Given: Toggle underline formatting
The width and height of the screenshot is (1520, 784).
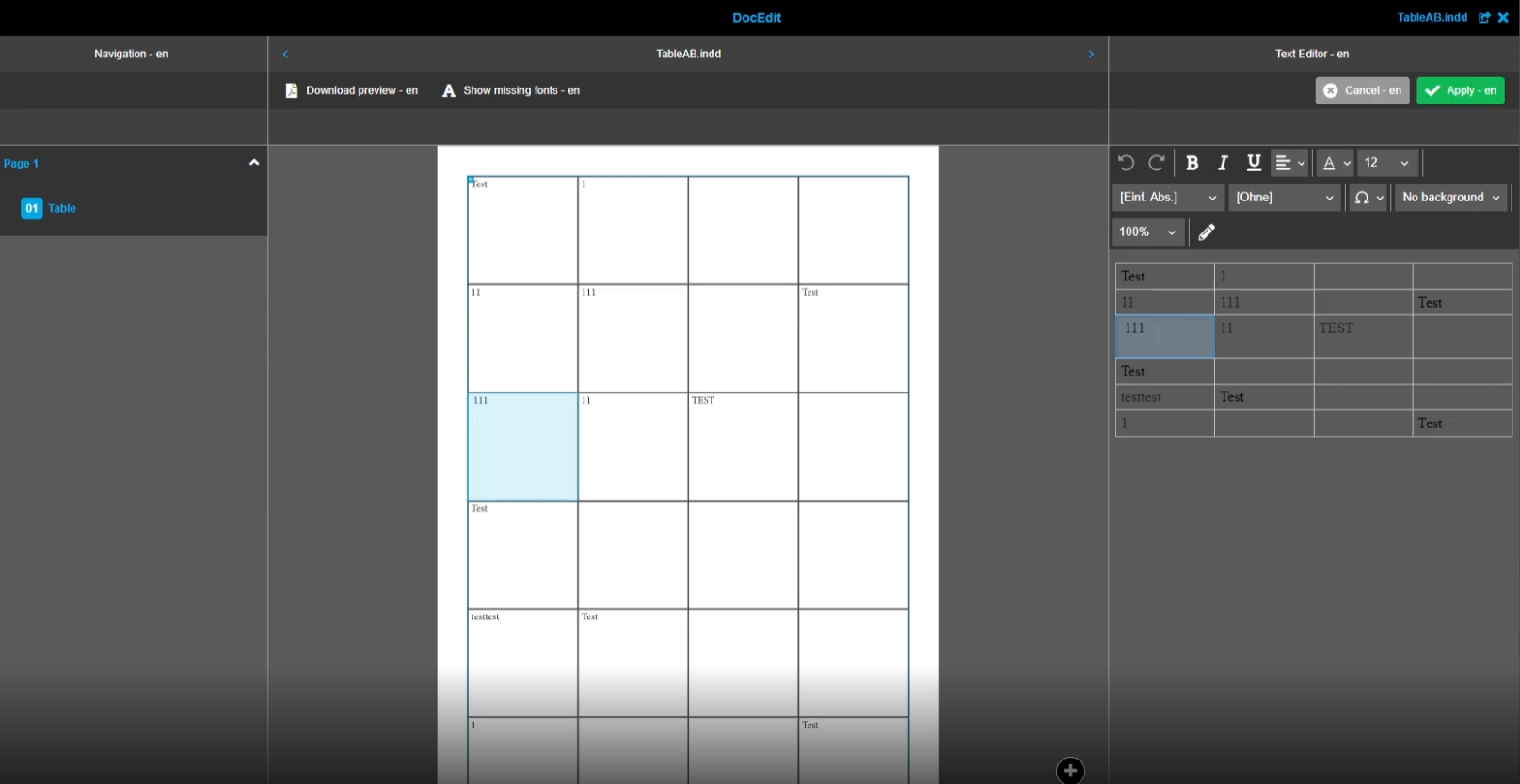Looking at the screenshot, I should click(x=1254, y=163).
